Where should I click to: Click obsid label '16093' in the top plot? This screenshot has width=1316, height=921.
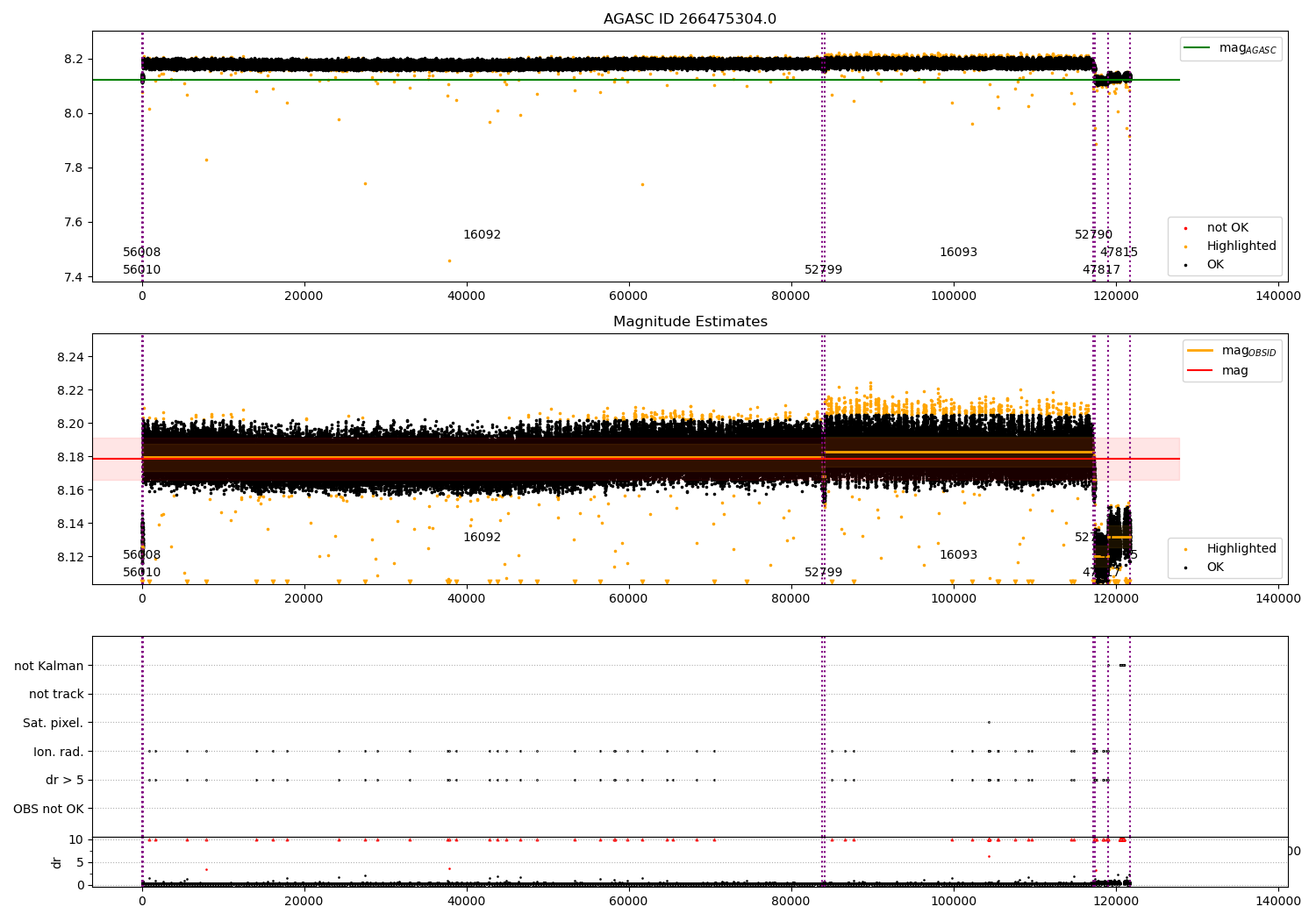tap(958, 253)
